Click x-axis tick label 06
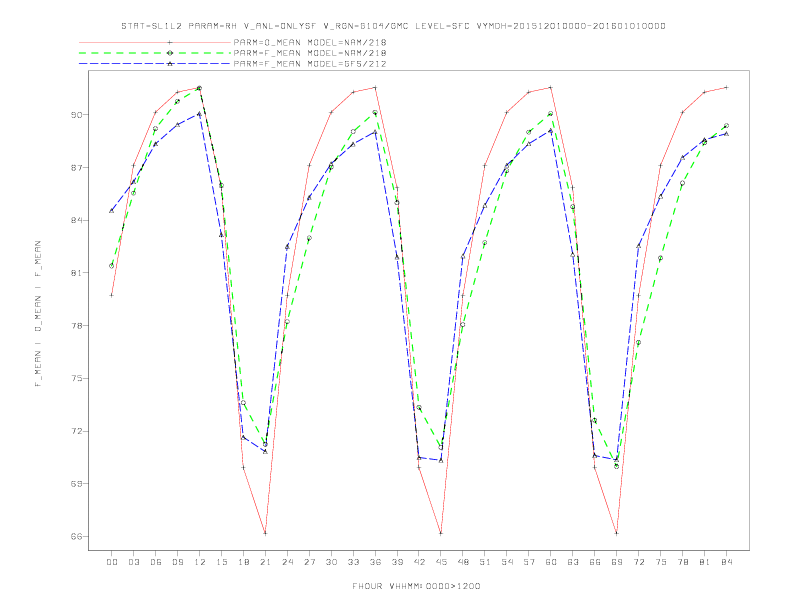The width and height of the screenshot is (792, 612). [x=156, y=562]
